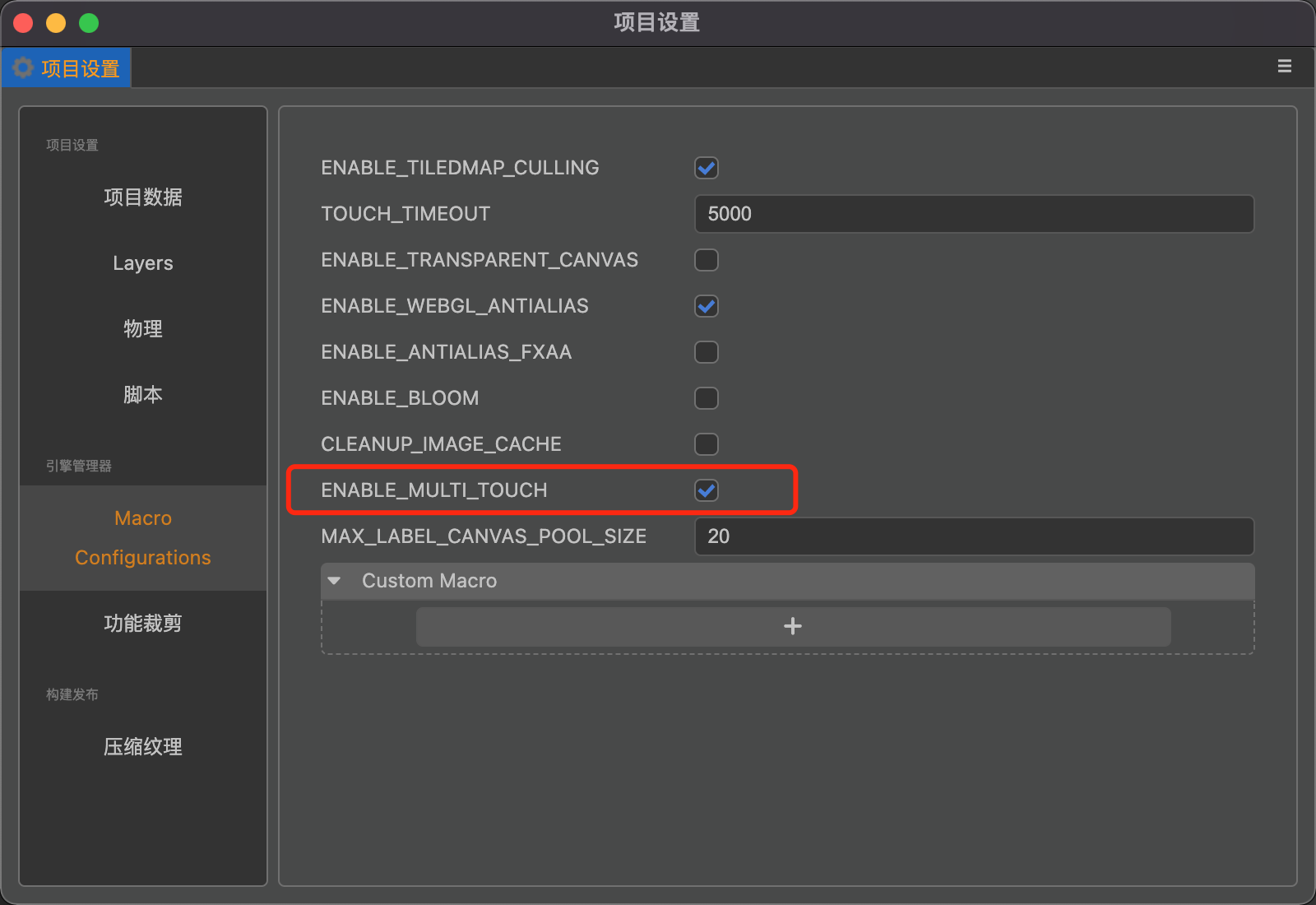The height and width of the screenshot is (905, 1316).
Task: Open the panel hamburger menu icon
Action: (1284, 67)
